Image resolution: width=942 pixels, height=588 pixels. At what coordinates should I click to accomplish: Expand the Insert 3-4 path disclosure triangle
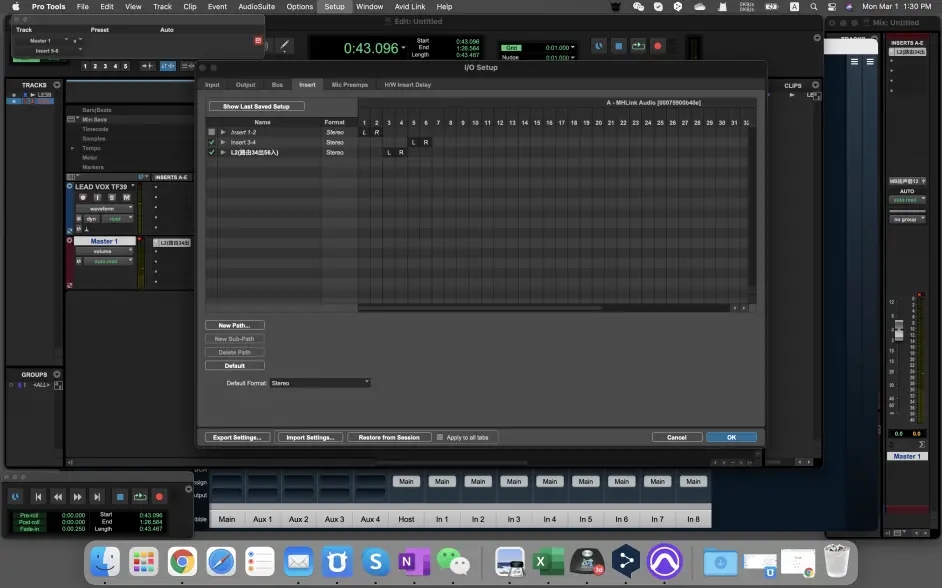(x=223, y=142)
